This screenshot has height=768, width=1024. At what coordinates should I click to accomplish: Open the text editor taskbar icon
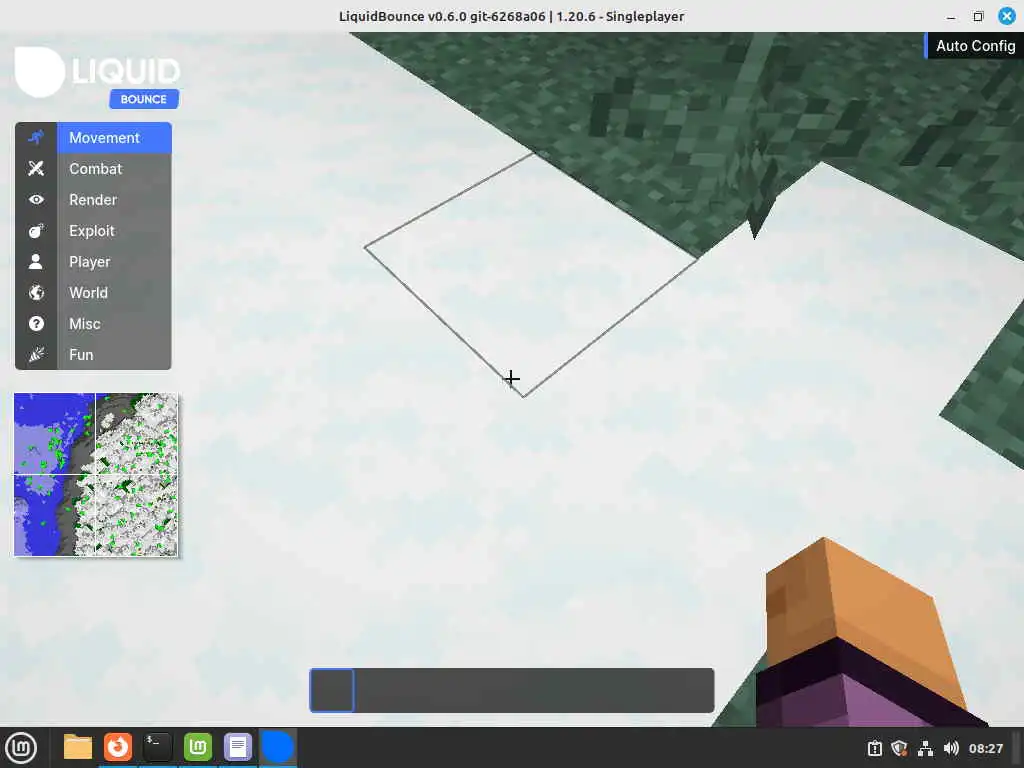(x=238, y=748)
